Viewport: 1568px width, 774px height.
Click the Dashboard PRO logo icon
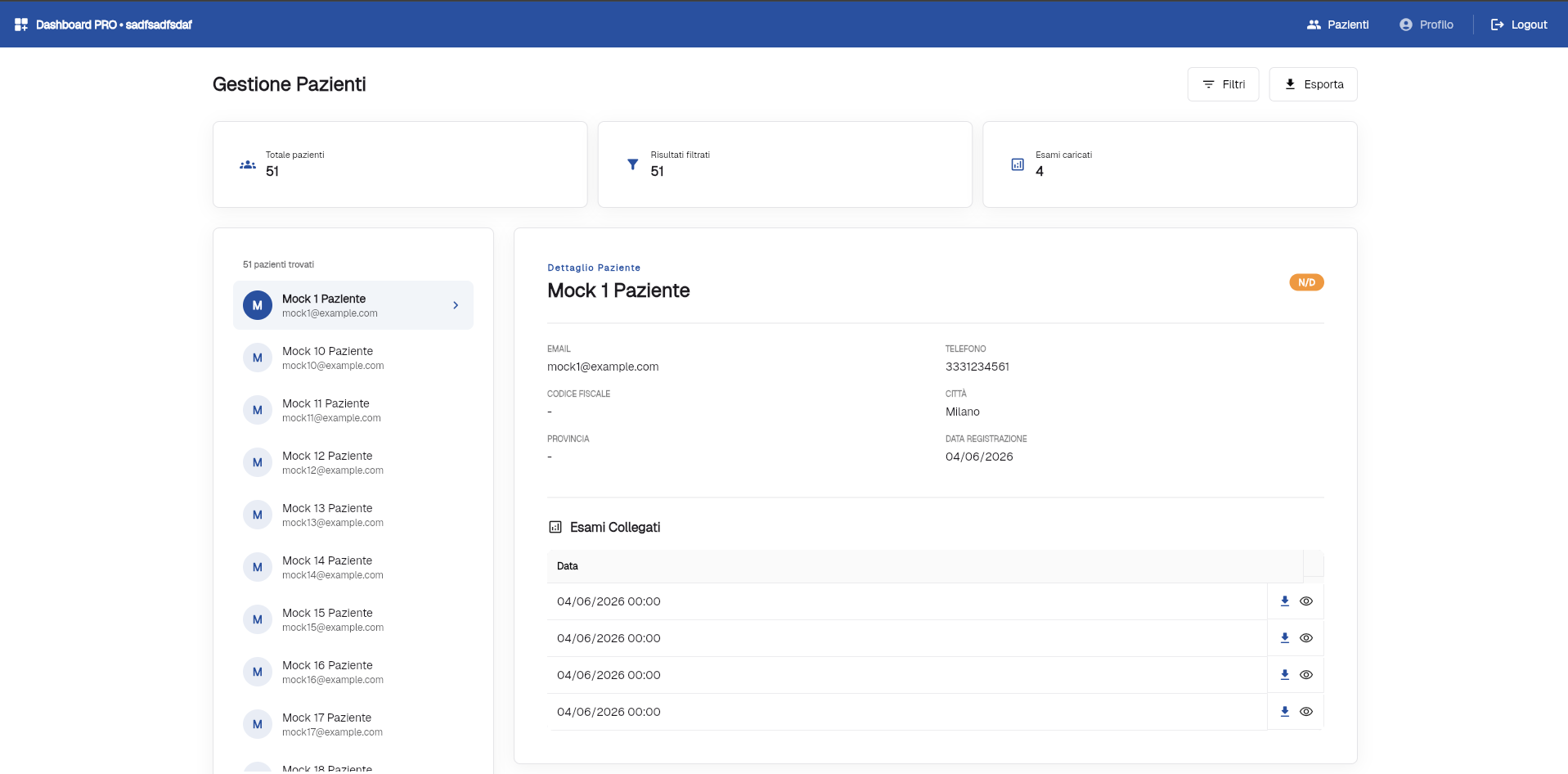[x=21, y=25]
